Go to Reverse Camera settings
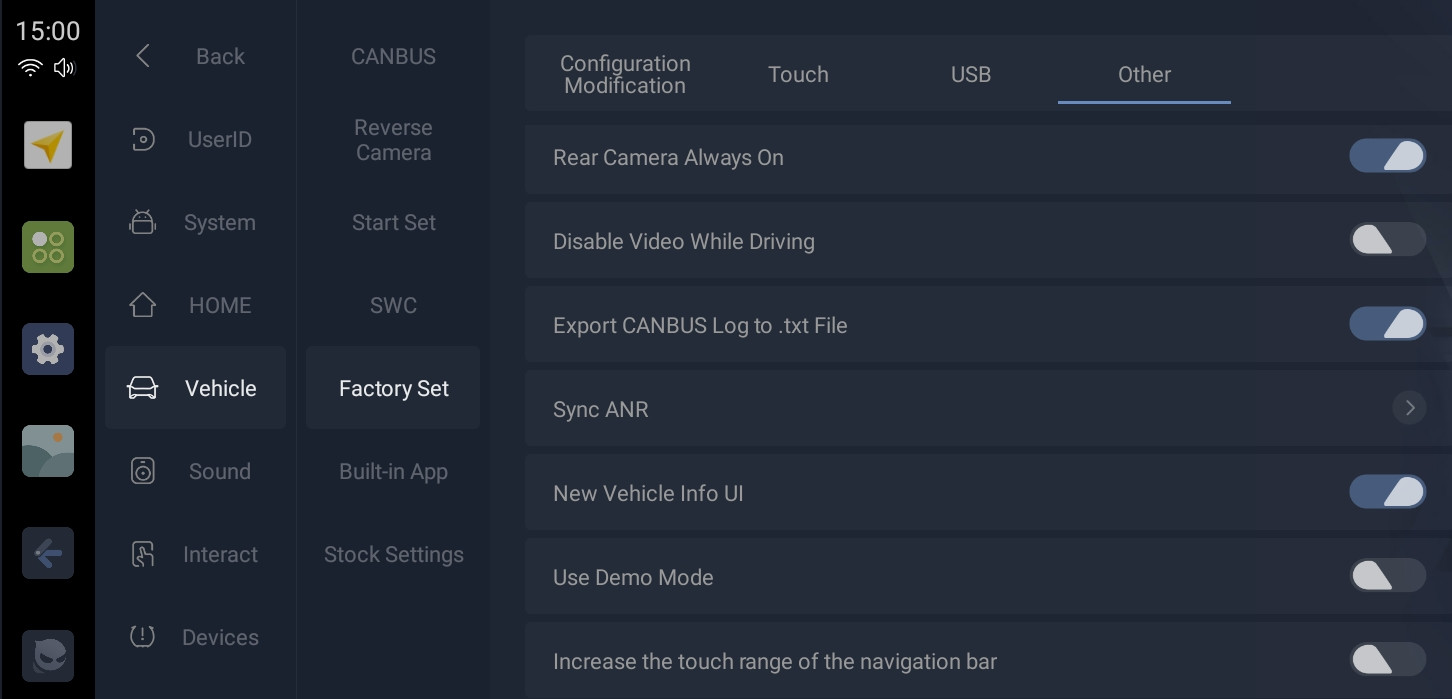 pos(393,140)
